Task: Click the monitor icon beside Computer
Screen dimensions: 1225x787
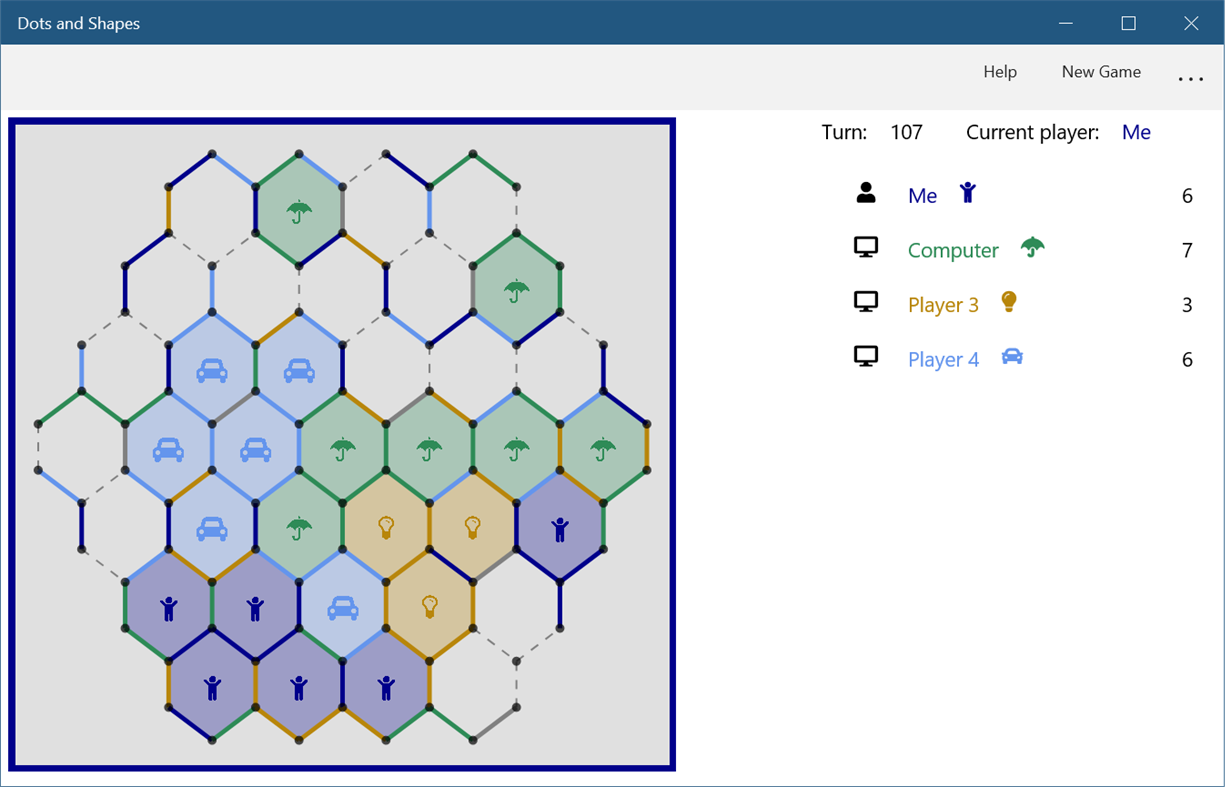Action: click(x=866, y=247)
